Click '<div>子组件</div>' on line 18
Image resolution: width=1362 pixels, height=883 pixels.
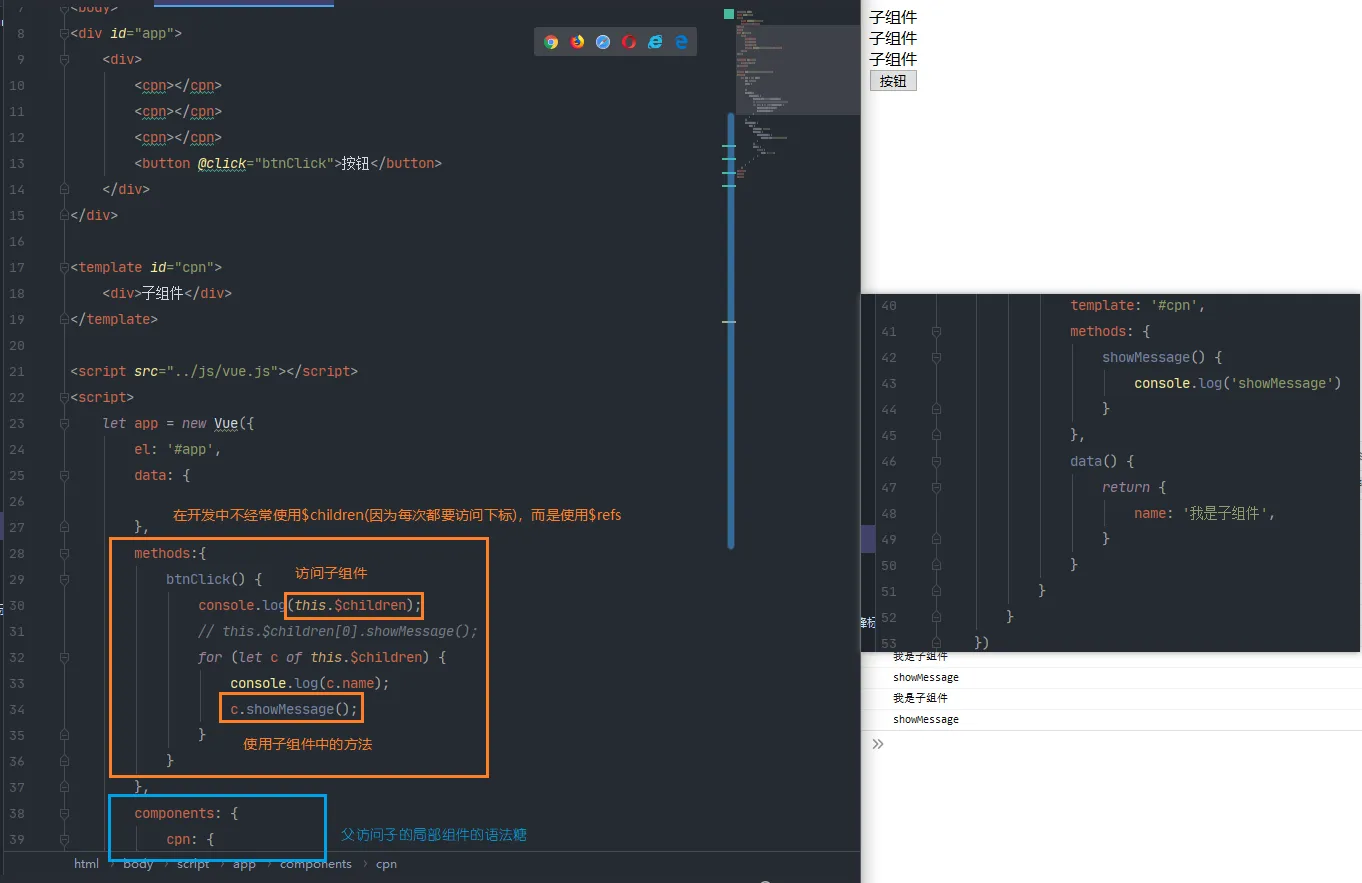[167, 293]
